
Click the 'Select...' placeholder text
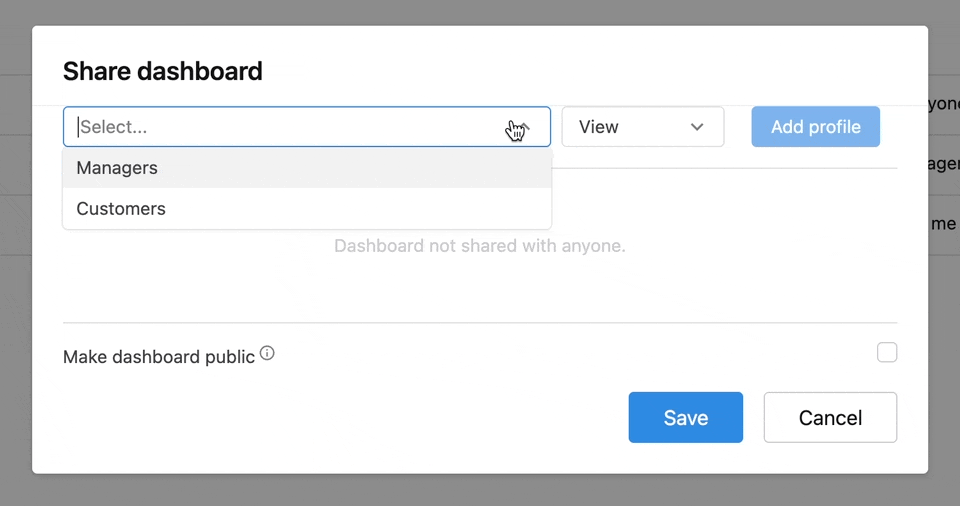[114, 127]
